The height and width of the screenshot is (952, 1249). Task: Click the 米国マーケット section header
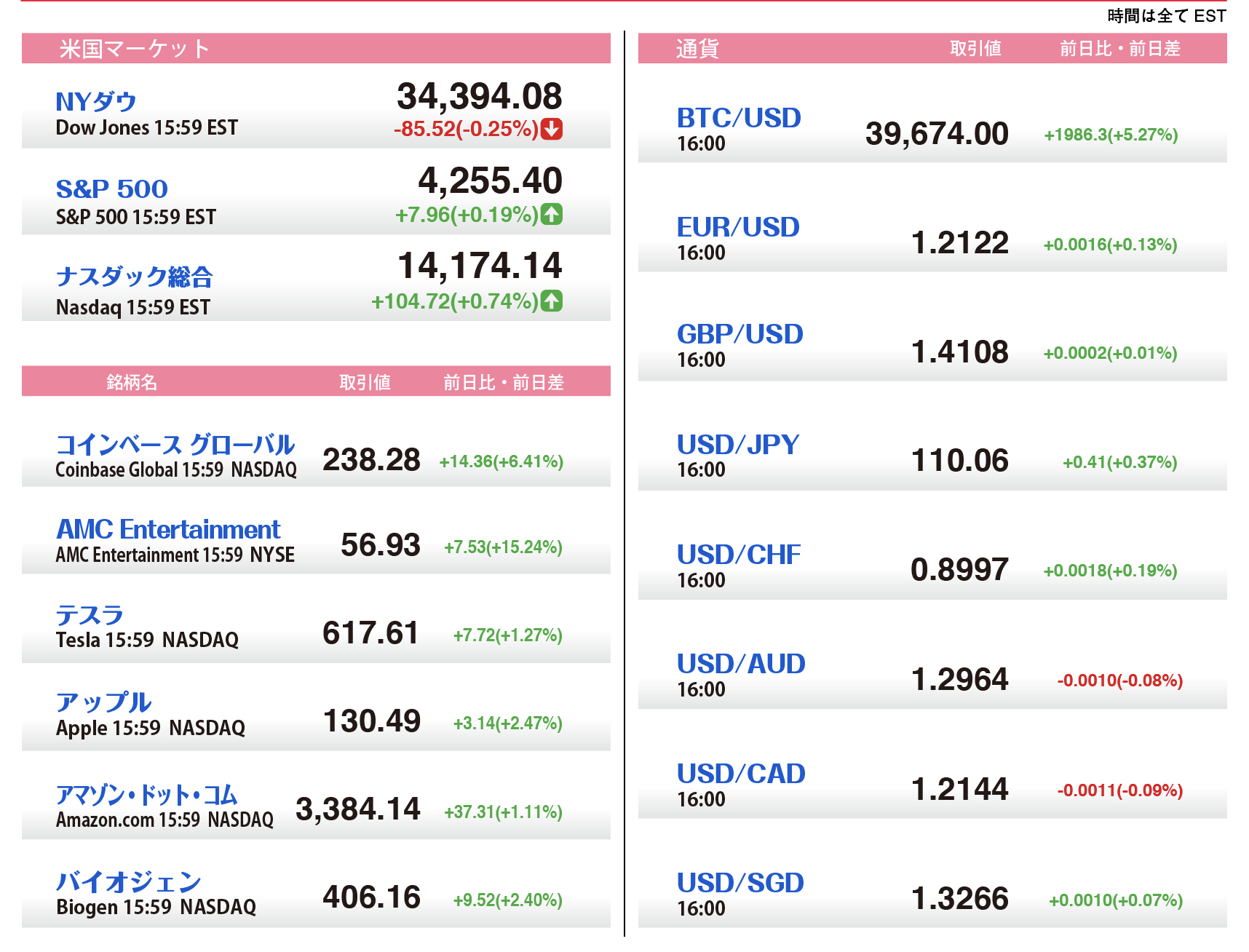coord(135,49)
